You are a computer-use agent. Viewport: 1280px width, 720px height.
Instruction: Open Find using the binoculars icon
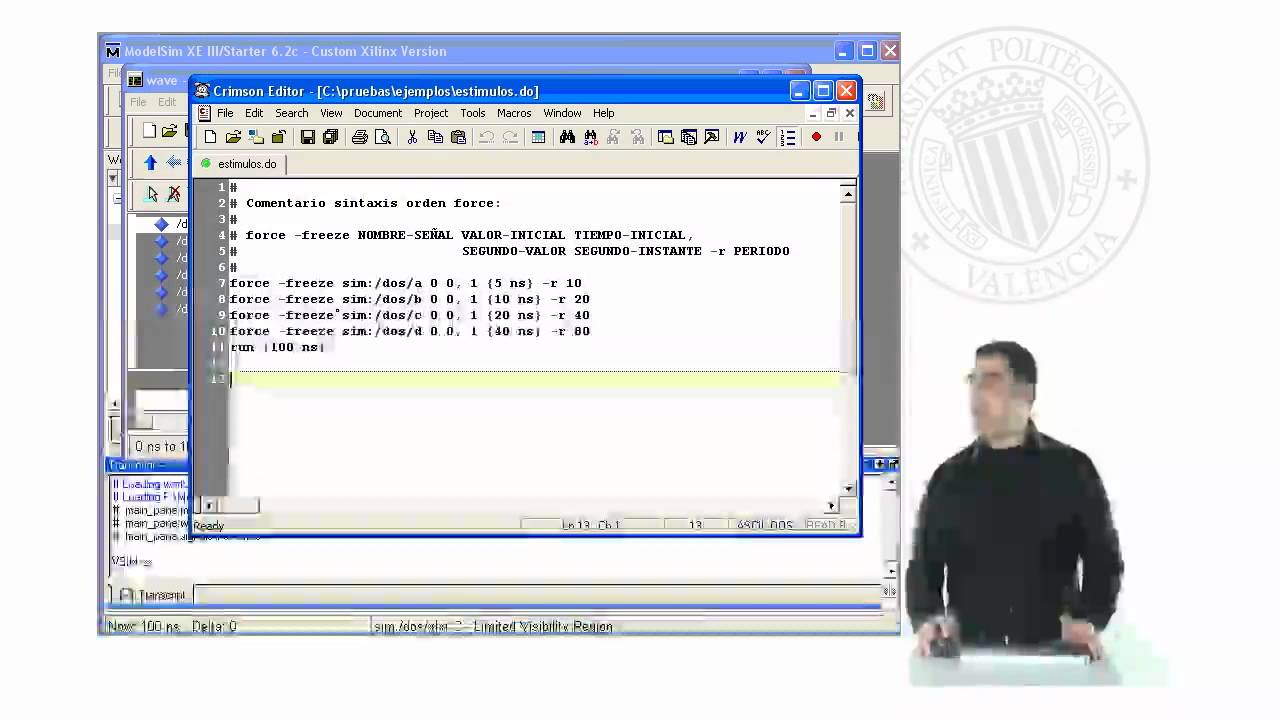pyautogui.click(x=567, y=137)
